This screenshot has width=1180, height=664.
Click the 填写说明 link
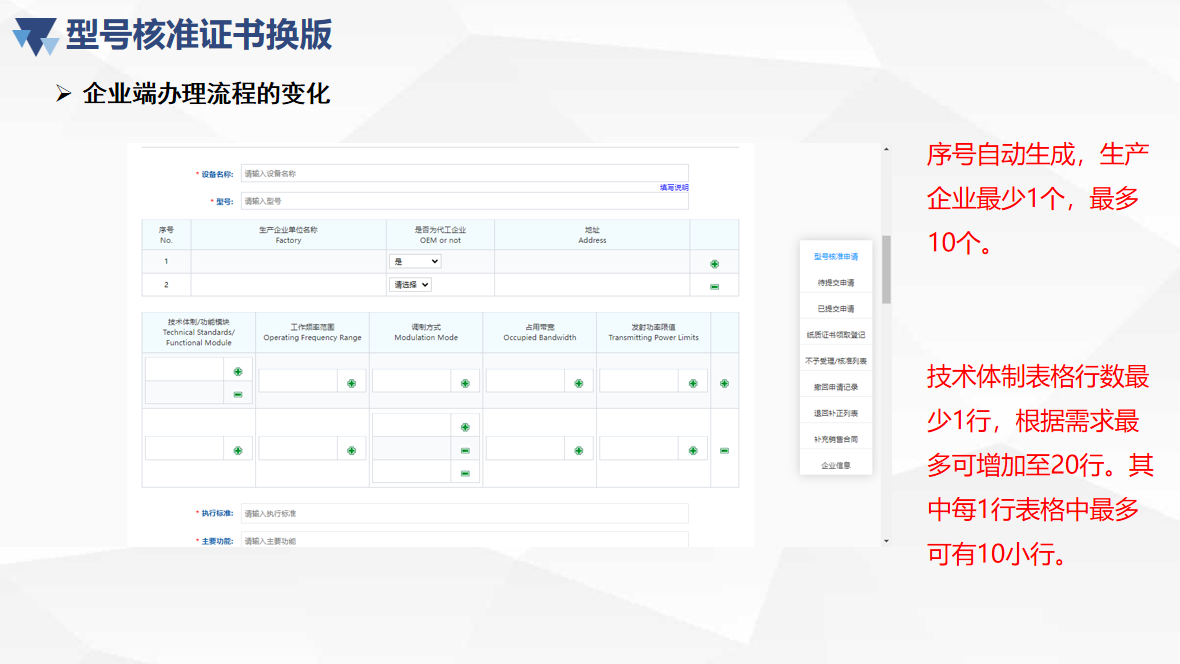pyautogui.click(x=673, y=188)
